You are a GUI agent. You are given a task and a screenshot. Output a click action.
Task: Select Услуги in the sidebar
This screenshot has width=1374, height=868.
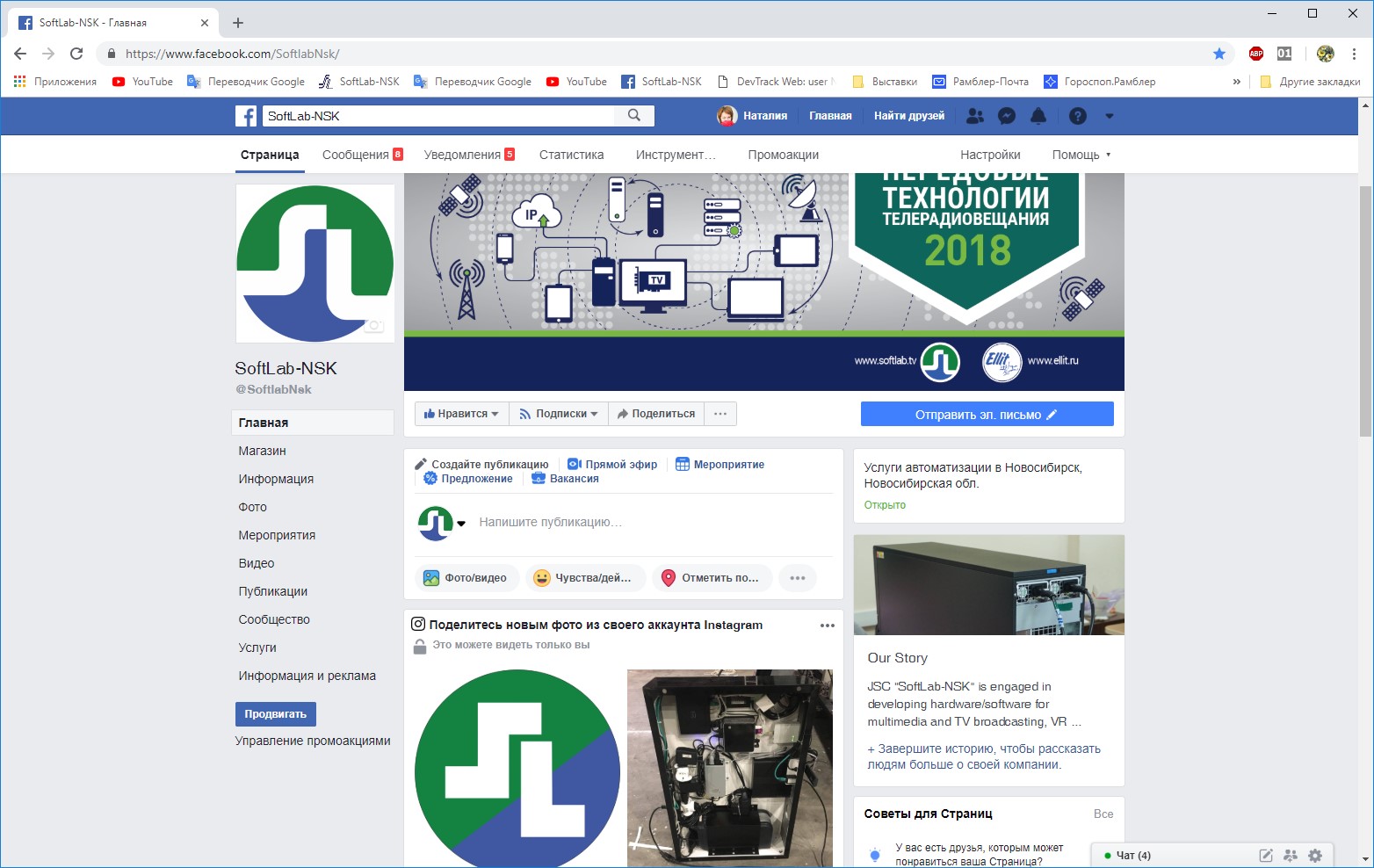tap(257, 647)
